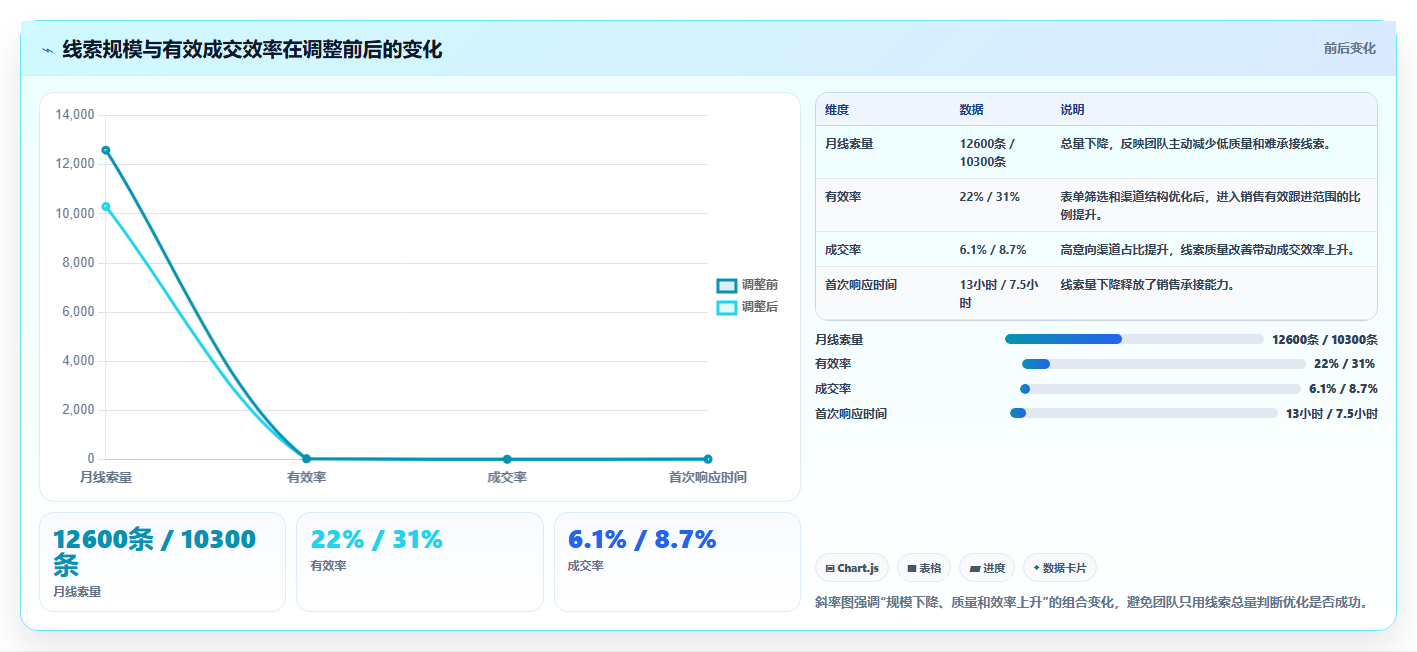Click the 首次响应时间 x-axis label

(x=707, y=478)
